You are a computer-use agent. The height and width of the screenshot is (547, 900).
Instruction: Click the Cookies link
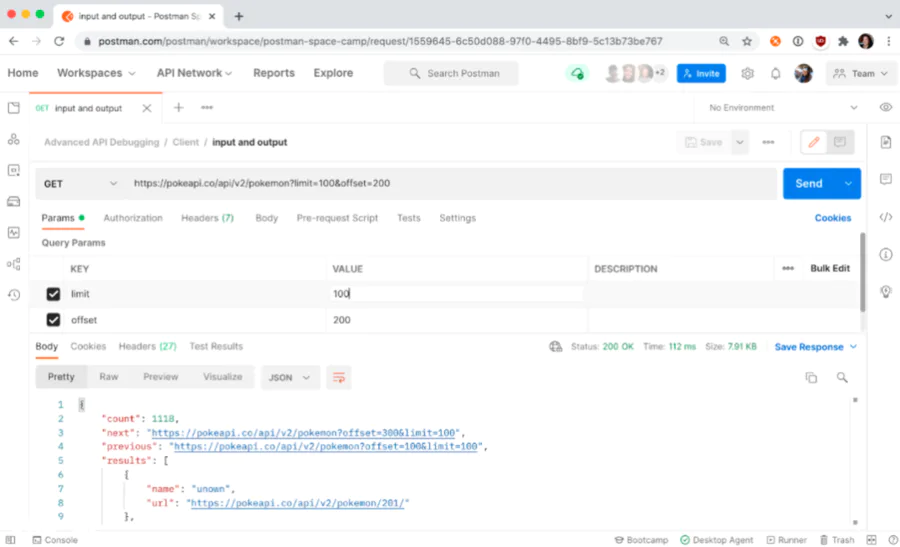(833, 218)
